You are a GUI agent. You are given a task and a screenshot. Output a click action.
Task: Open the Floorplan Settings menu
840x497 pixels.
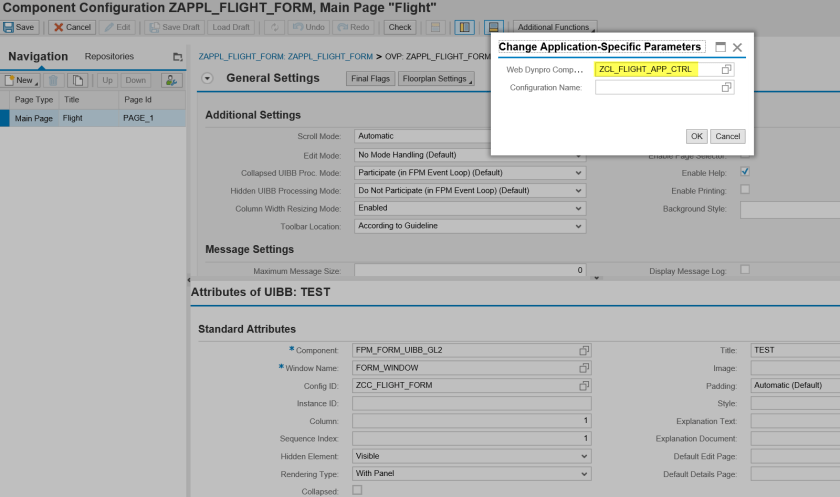click(x=436, y=79)
